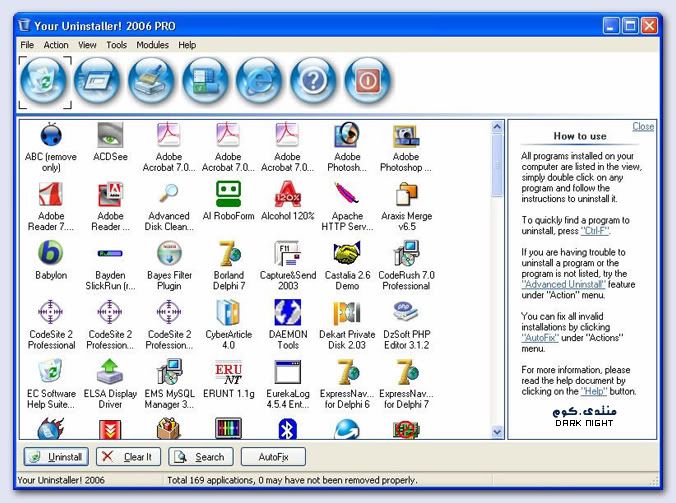Select the Babylon program icon
Screen dimensions: 676x503
(x=50, y=253)
